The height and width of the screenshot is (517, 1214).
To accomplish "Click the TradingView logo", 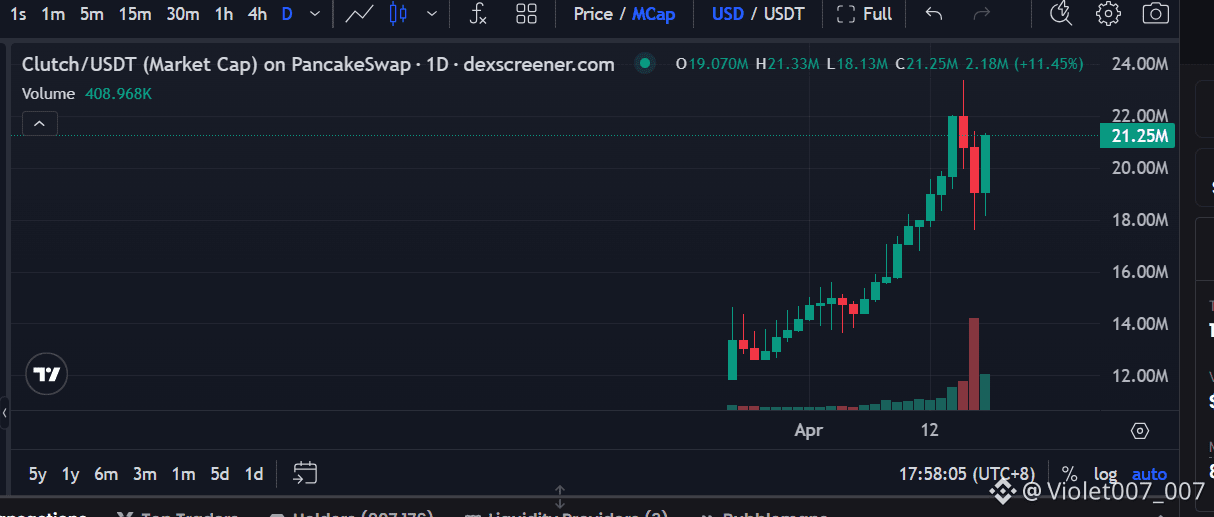I will 47,375.
